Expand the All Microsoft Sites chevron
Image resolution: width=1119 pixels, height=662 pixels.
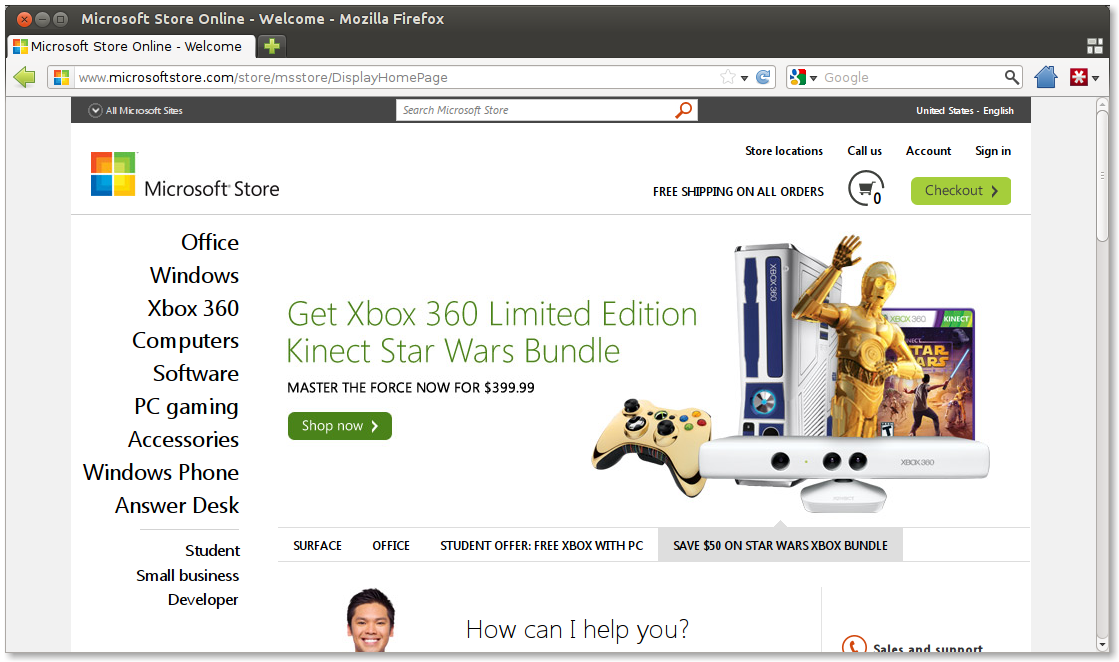coord(95,111)
